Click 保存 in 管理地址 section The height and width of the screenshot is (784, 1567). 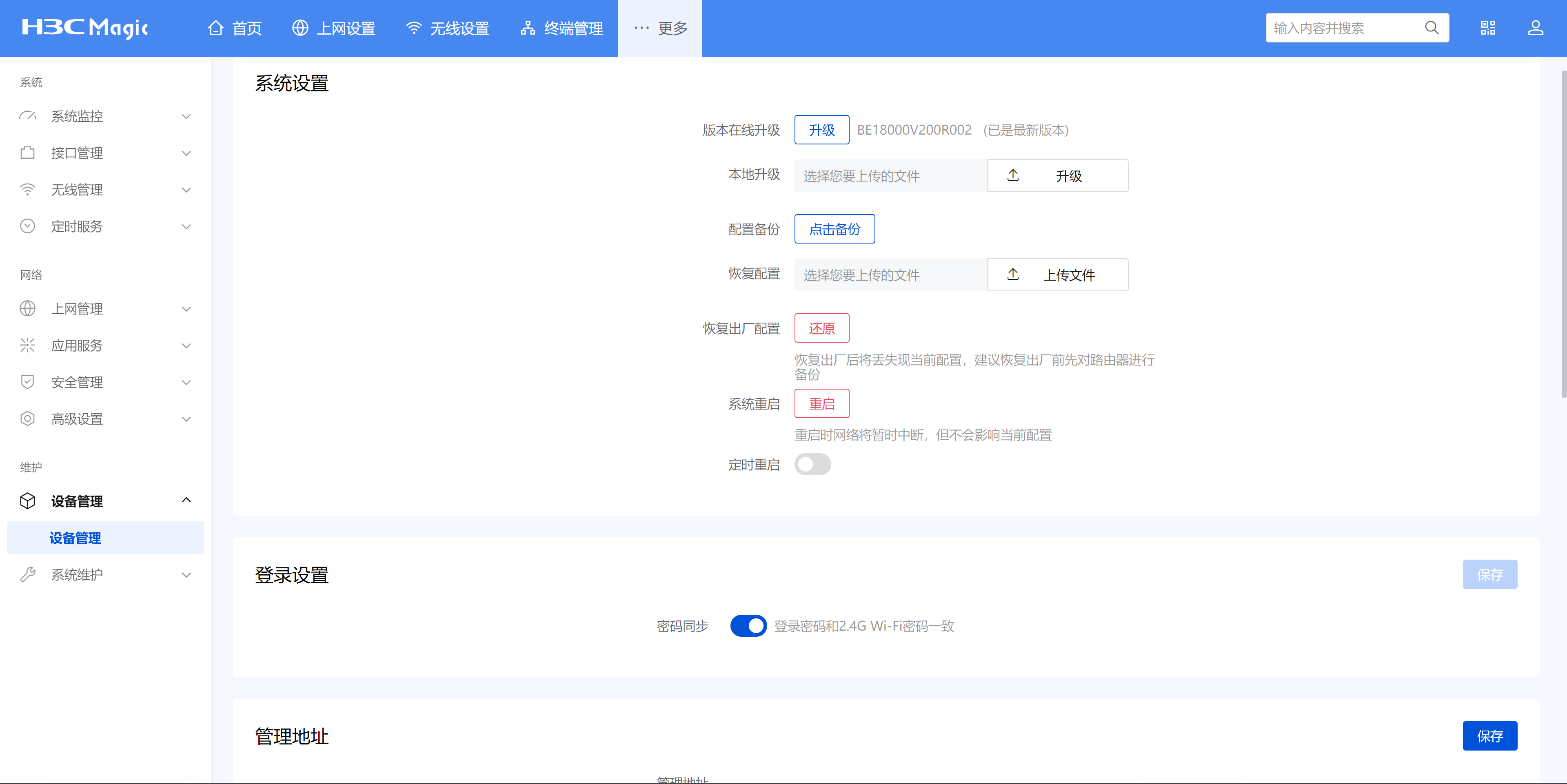pos(1490,736)
